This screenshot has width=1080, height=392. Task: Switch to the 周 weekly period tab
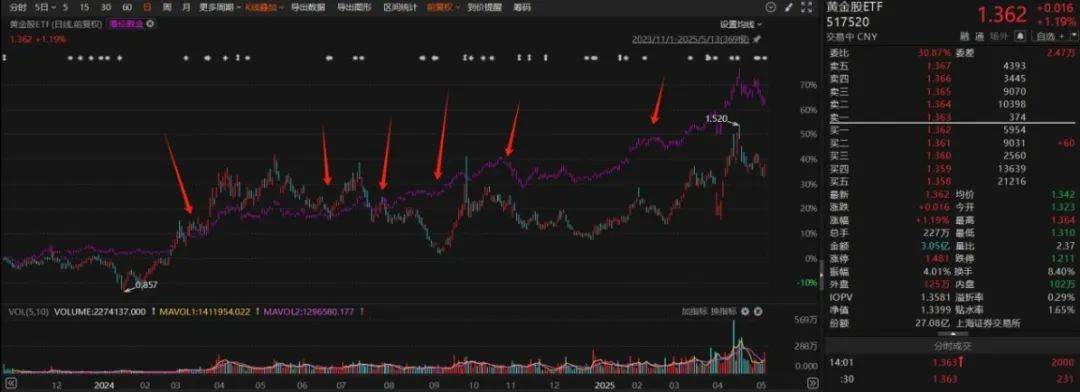pyautogui.click(x=167, y=8)
